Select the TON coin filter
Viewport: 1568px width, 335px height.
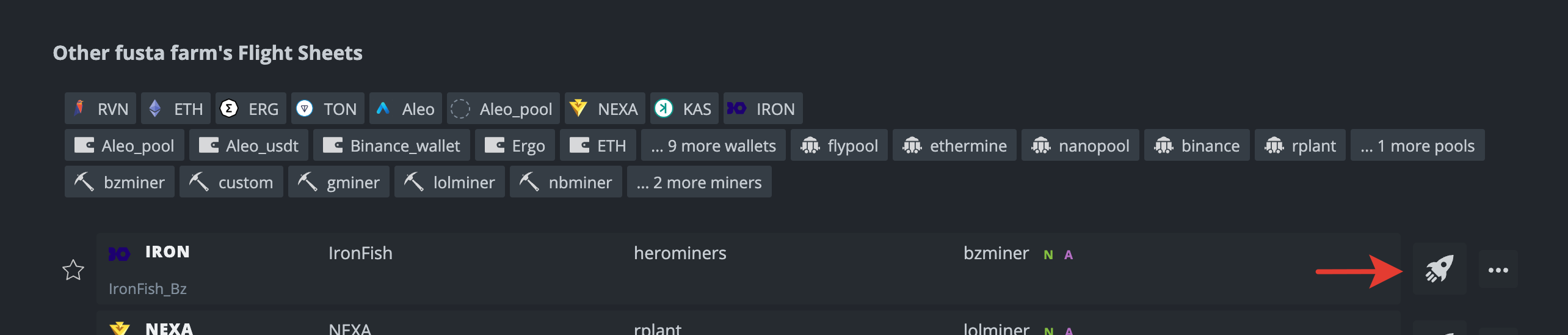tap(327, 109)
